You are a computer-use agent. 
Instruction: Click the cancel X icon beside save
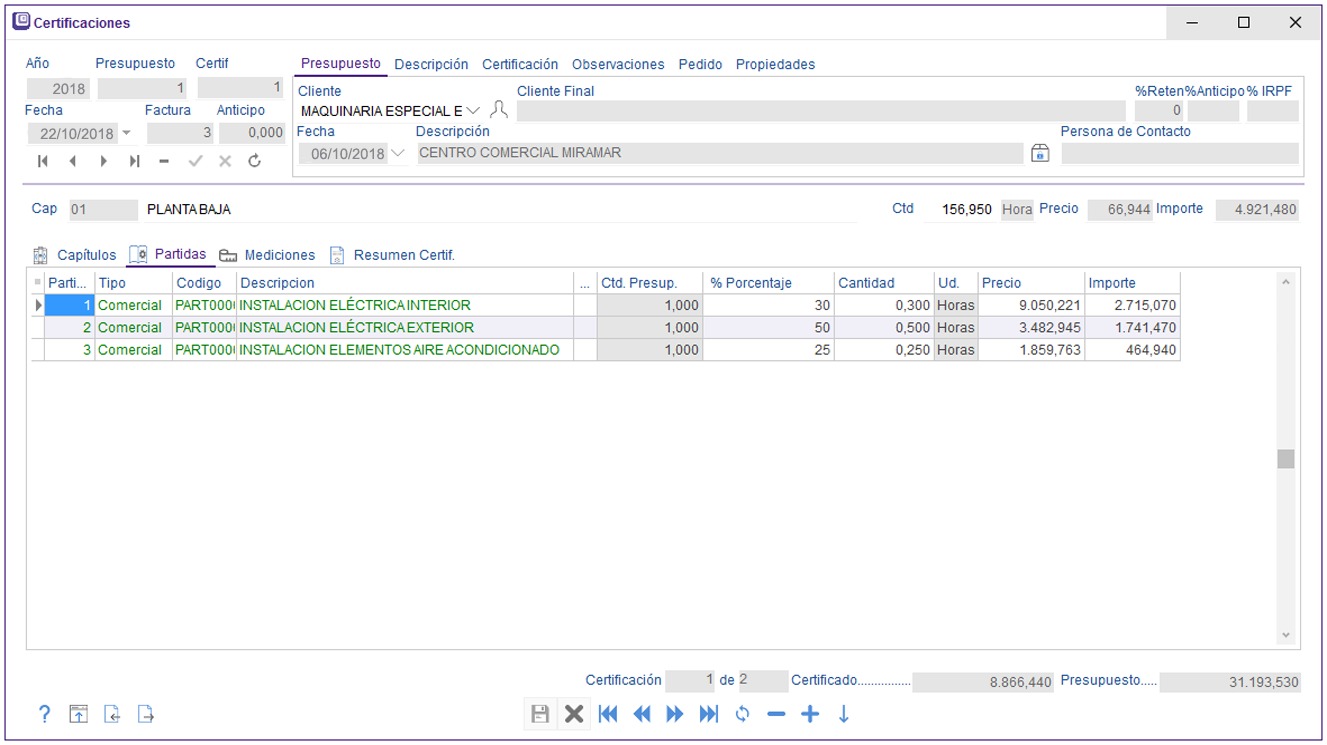tap(574, 714)
